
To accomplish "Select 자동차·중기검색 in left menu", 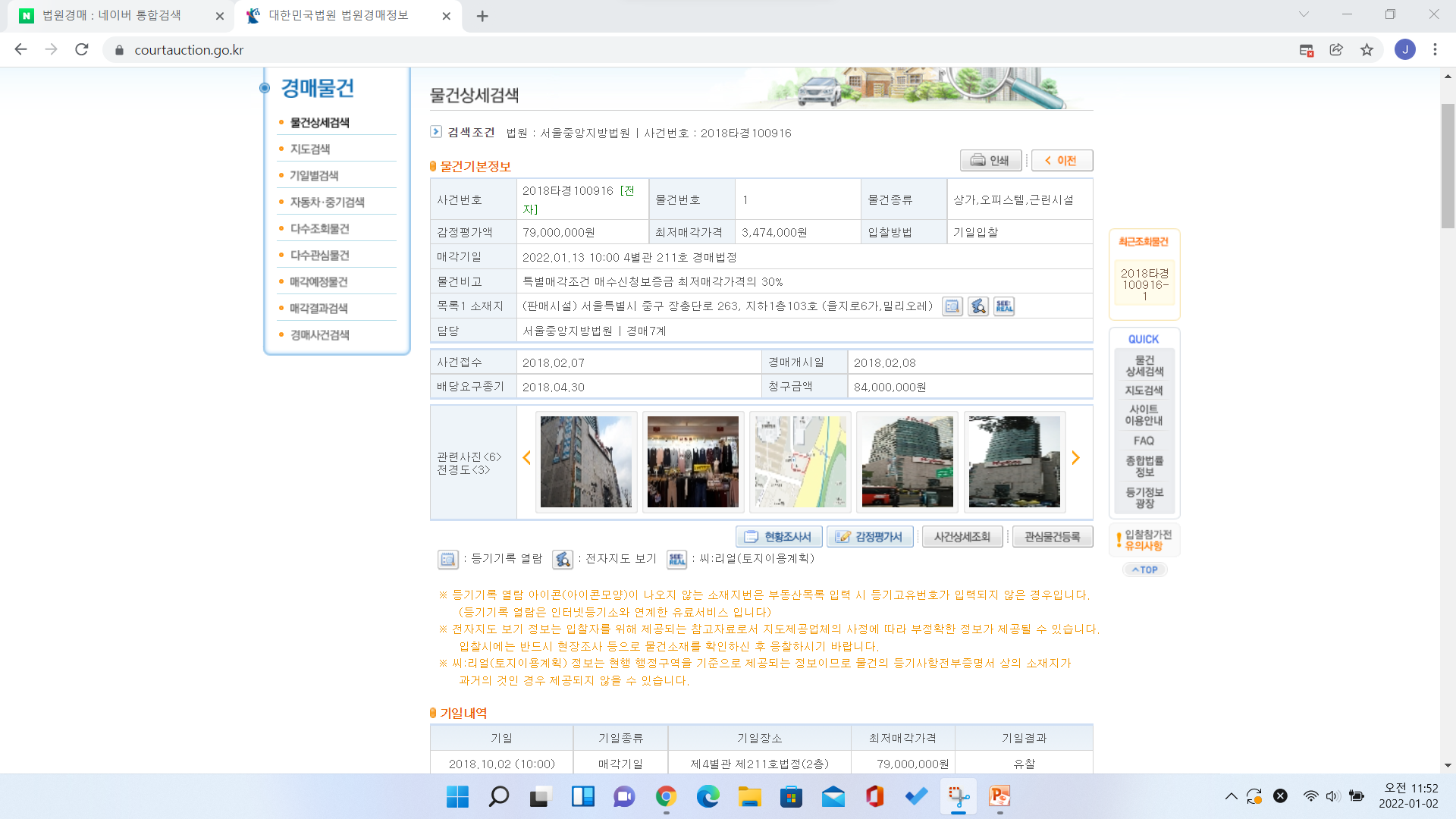I will click(327, 202).
